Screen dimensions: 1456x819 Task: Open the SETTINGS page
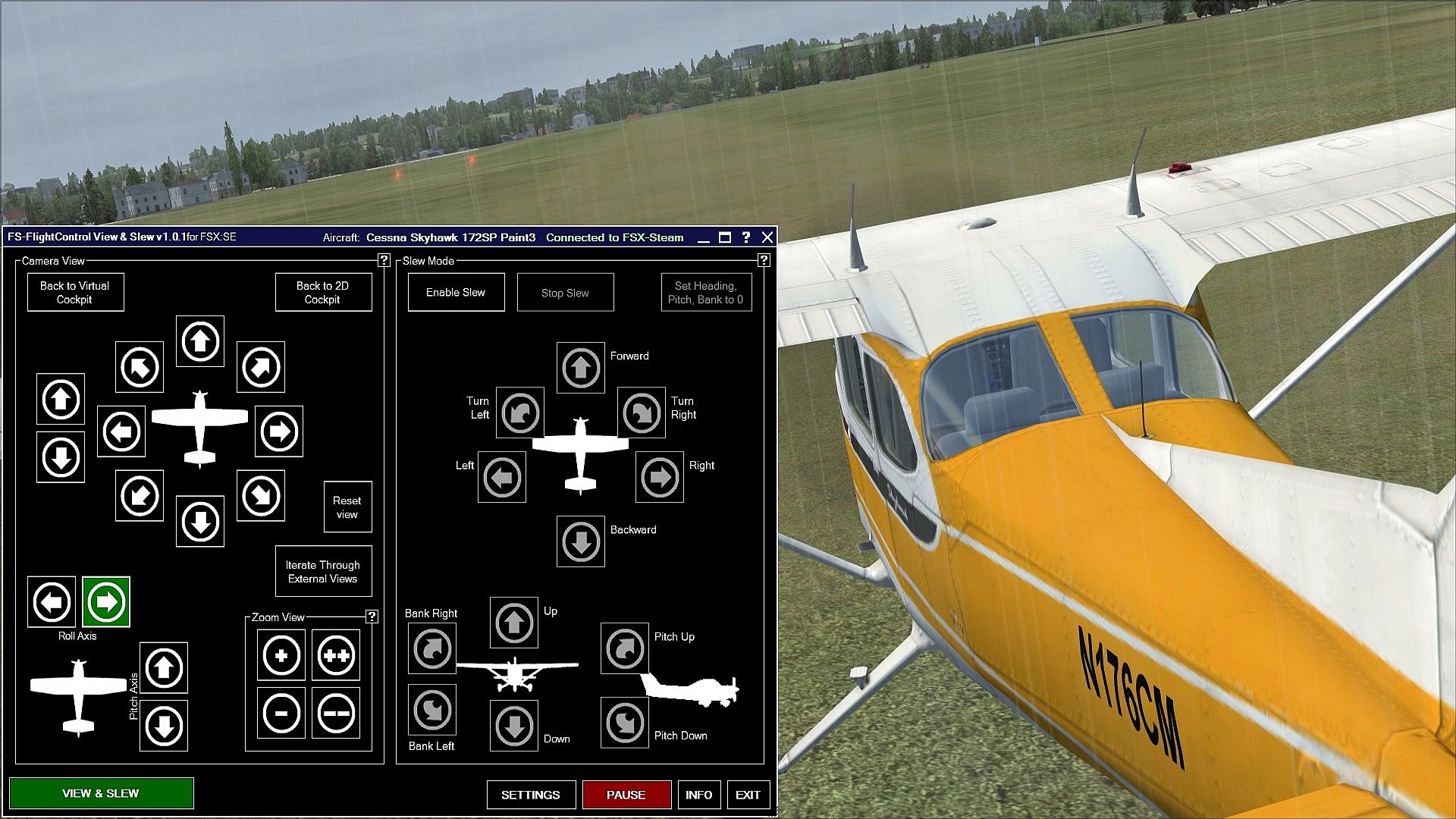531,795
